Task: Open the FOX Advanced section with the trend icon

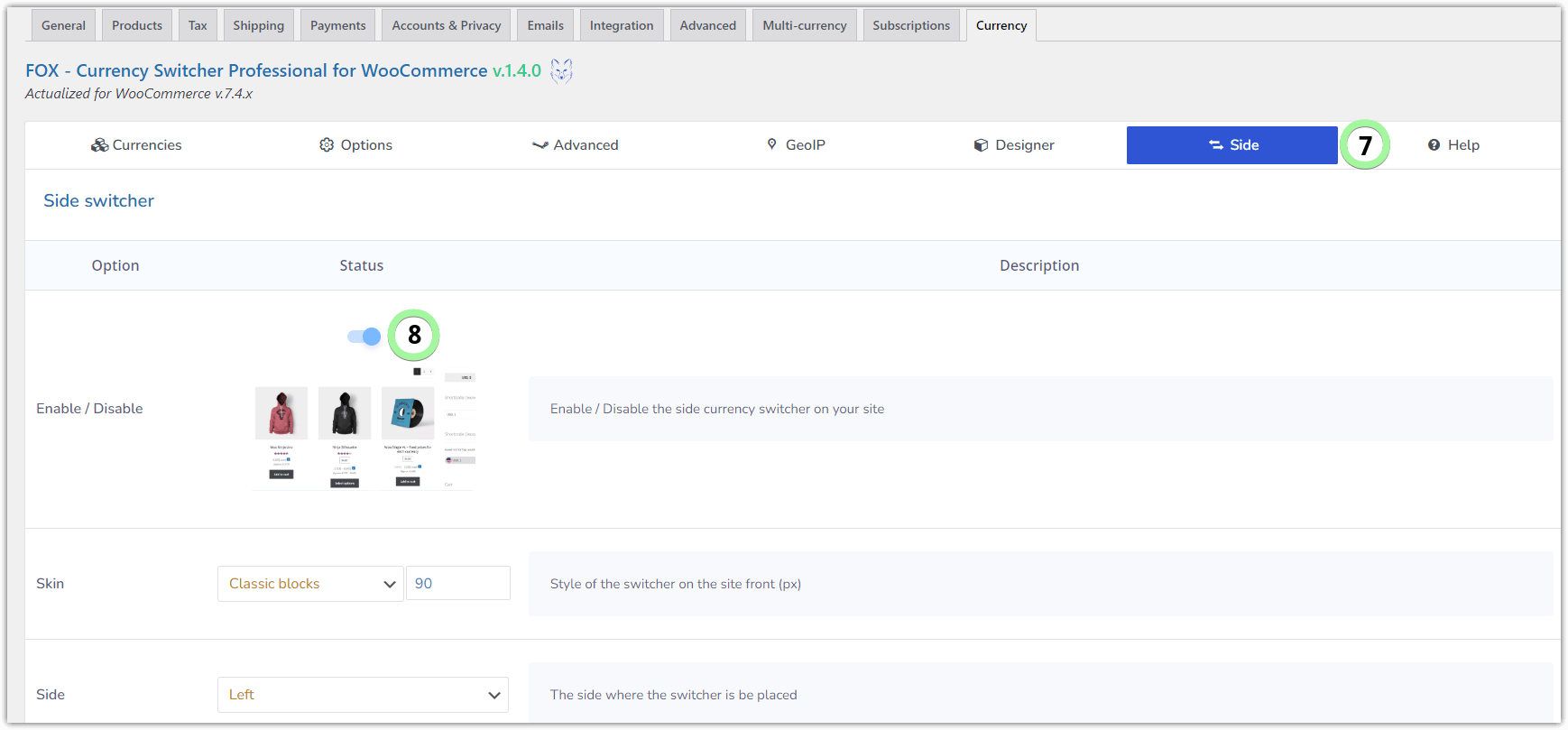Action: [576, 145]
